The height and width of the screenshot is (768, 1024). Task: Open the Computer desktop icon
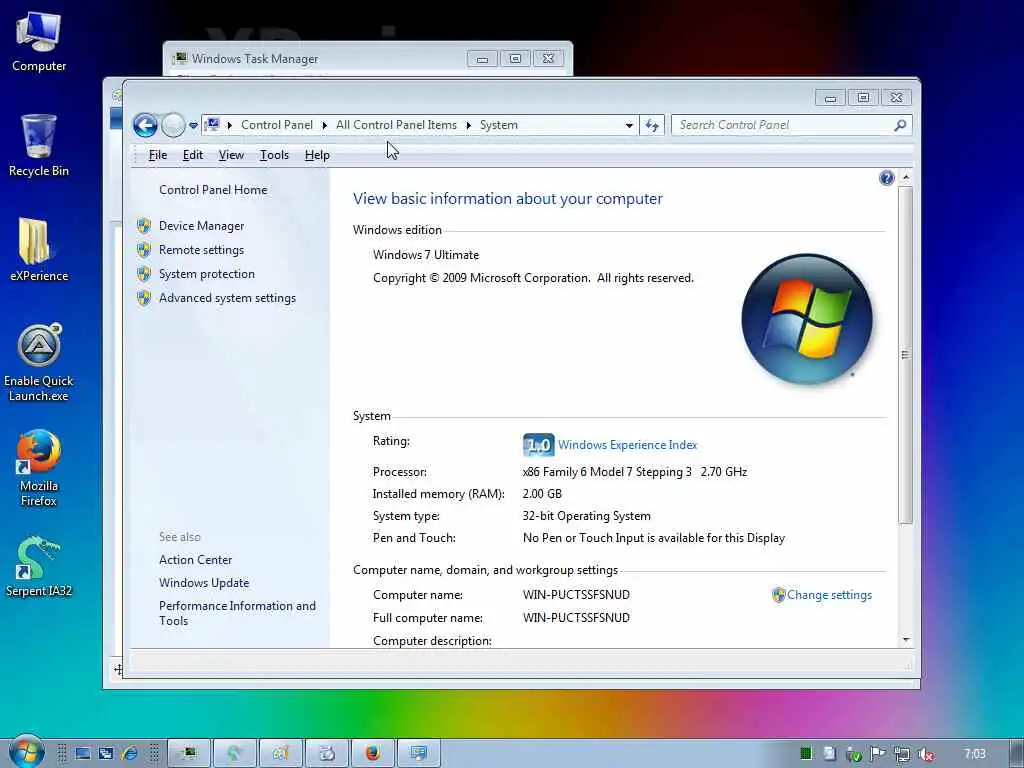click(39, 42)
